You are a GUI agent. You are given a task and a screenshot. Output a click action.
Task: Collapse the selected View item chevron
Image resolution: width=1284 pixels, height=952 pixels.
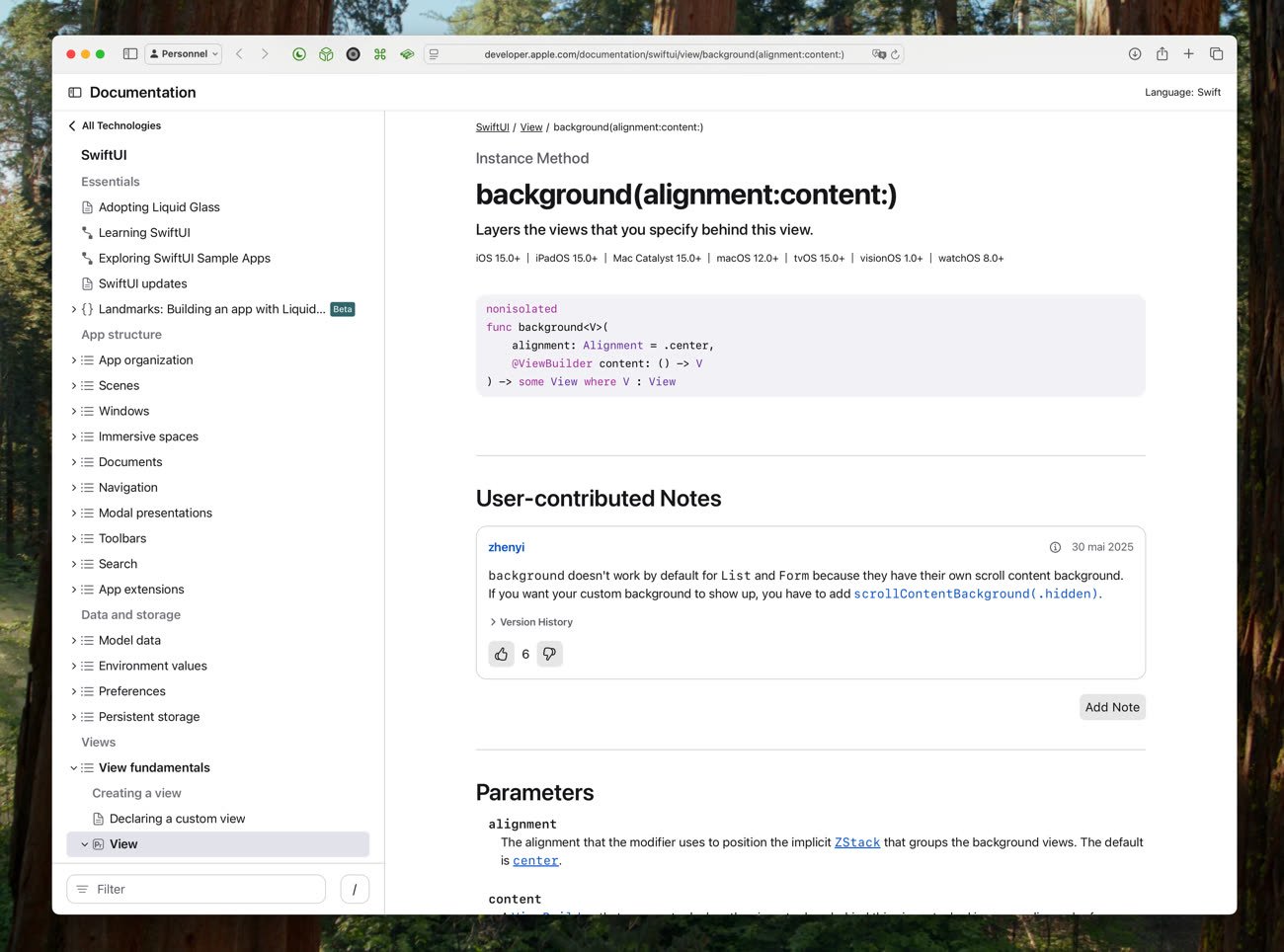point(84,845)
